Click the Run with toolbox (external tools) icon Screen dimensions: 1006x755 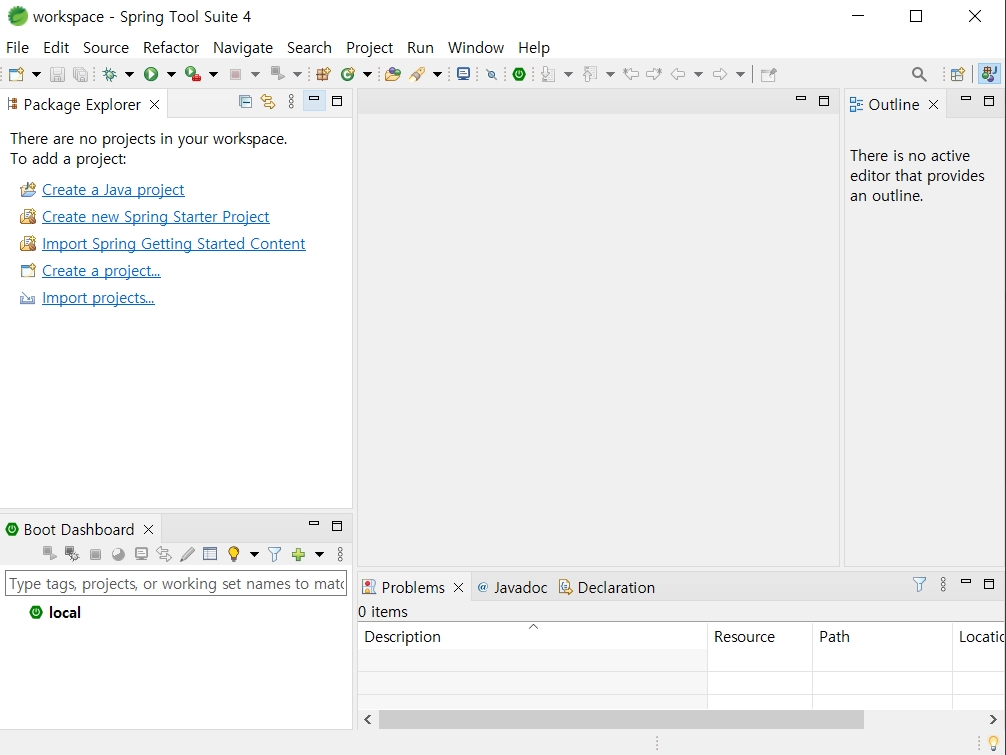(192, 74)
